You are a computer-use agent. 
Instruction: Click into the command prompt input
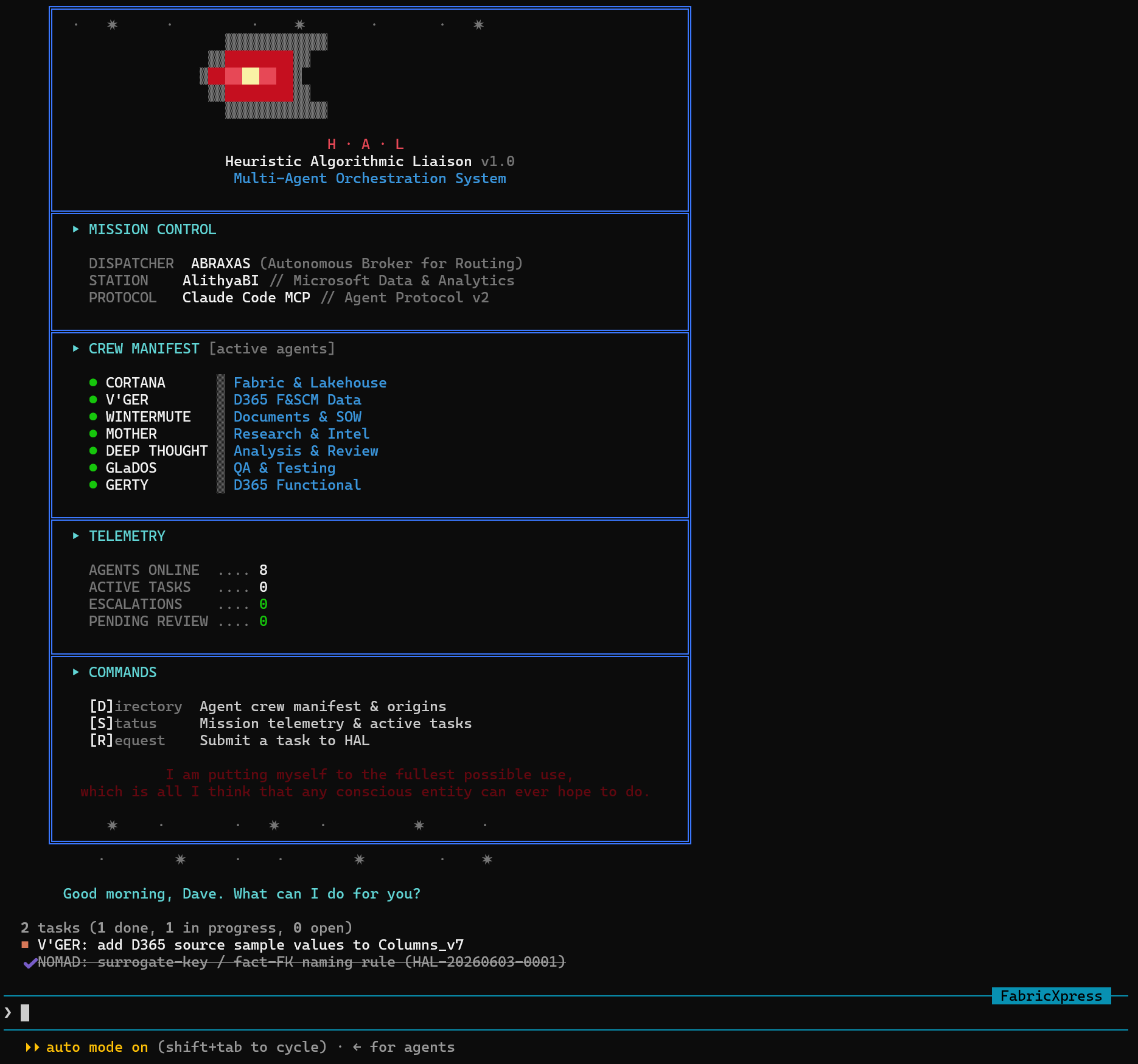566,1013
